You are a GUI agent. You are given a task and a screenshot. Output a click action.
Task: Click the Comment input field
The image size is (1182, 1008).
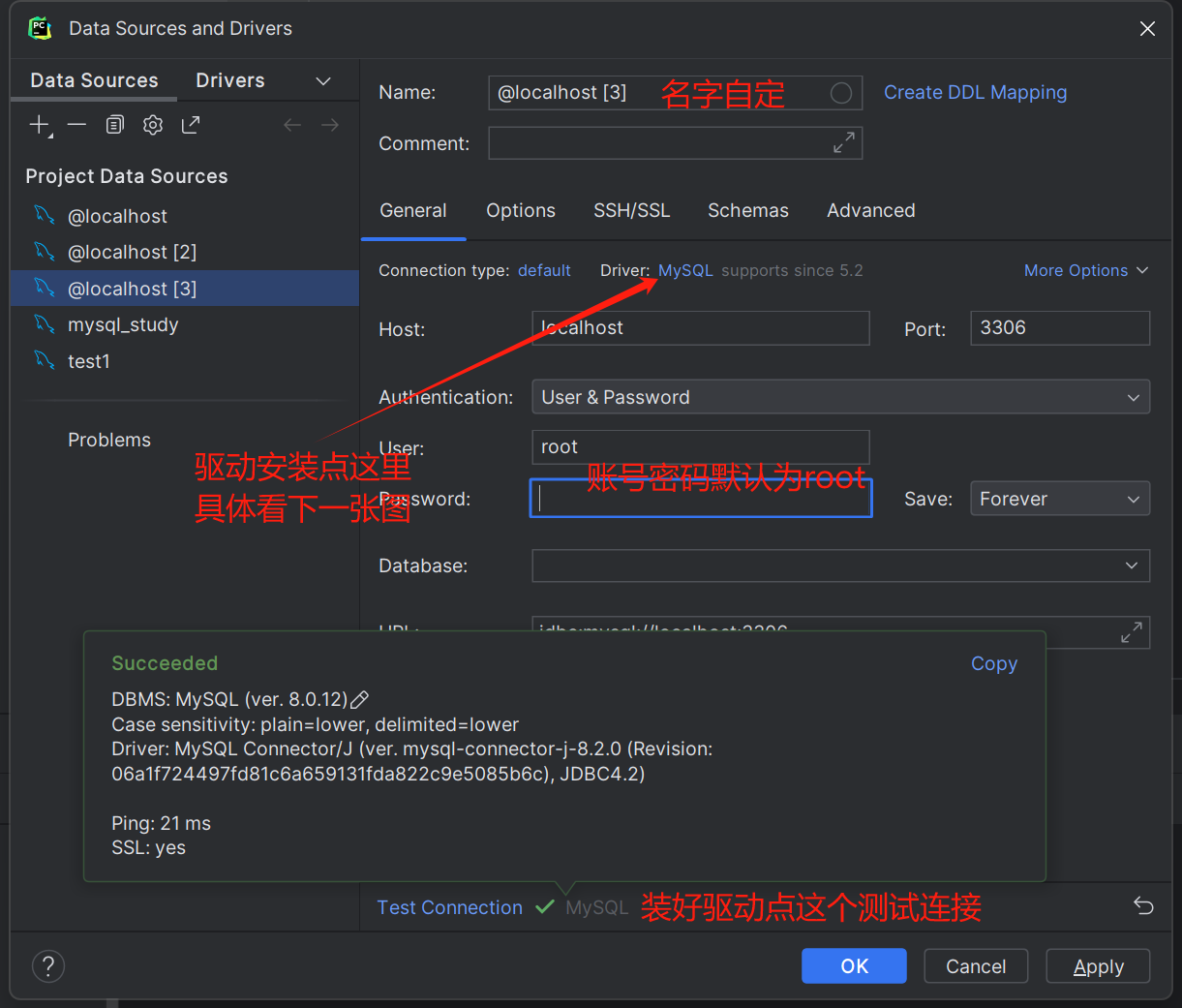(x=676, y=143)
